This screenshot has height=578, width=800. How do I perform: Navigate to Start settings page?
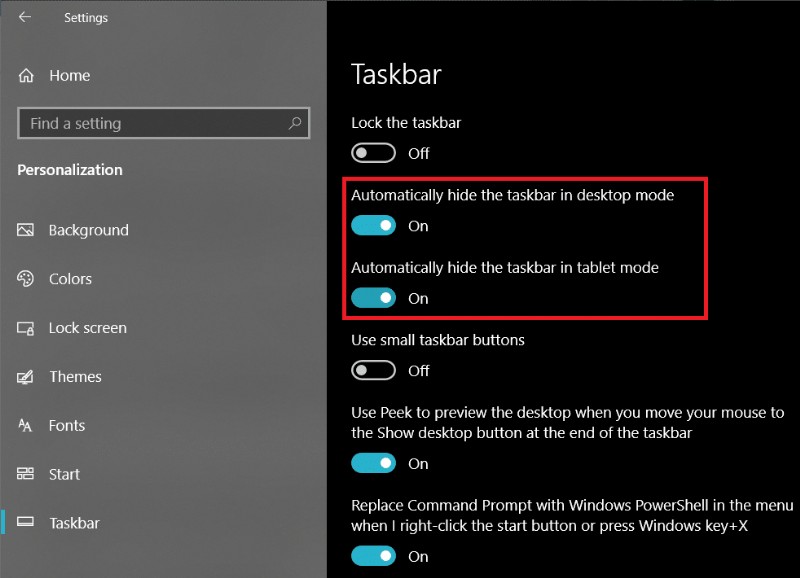click(66, 474)
